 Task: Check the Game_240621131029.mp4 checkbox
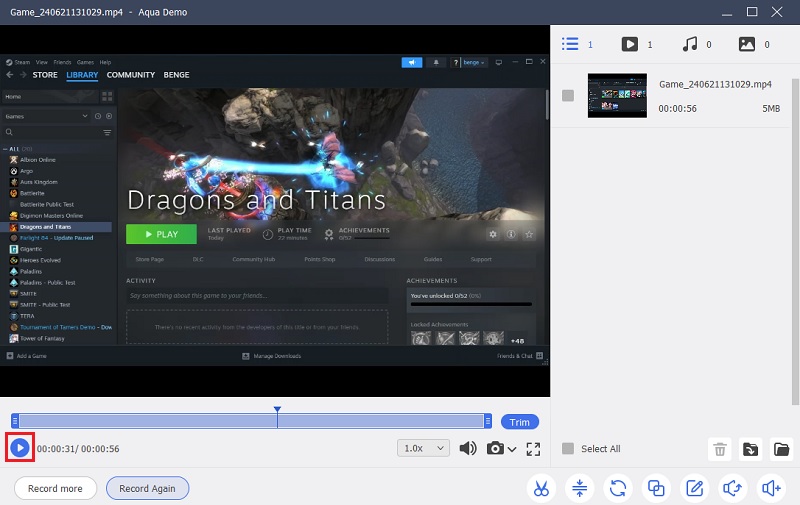tap(568, 95)
